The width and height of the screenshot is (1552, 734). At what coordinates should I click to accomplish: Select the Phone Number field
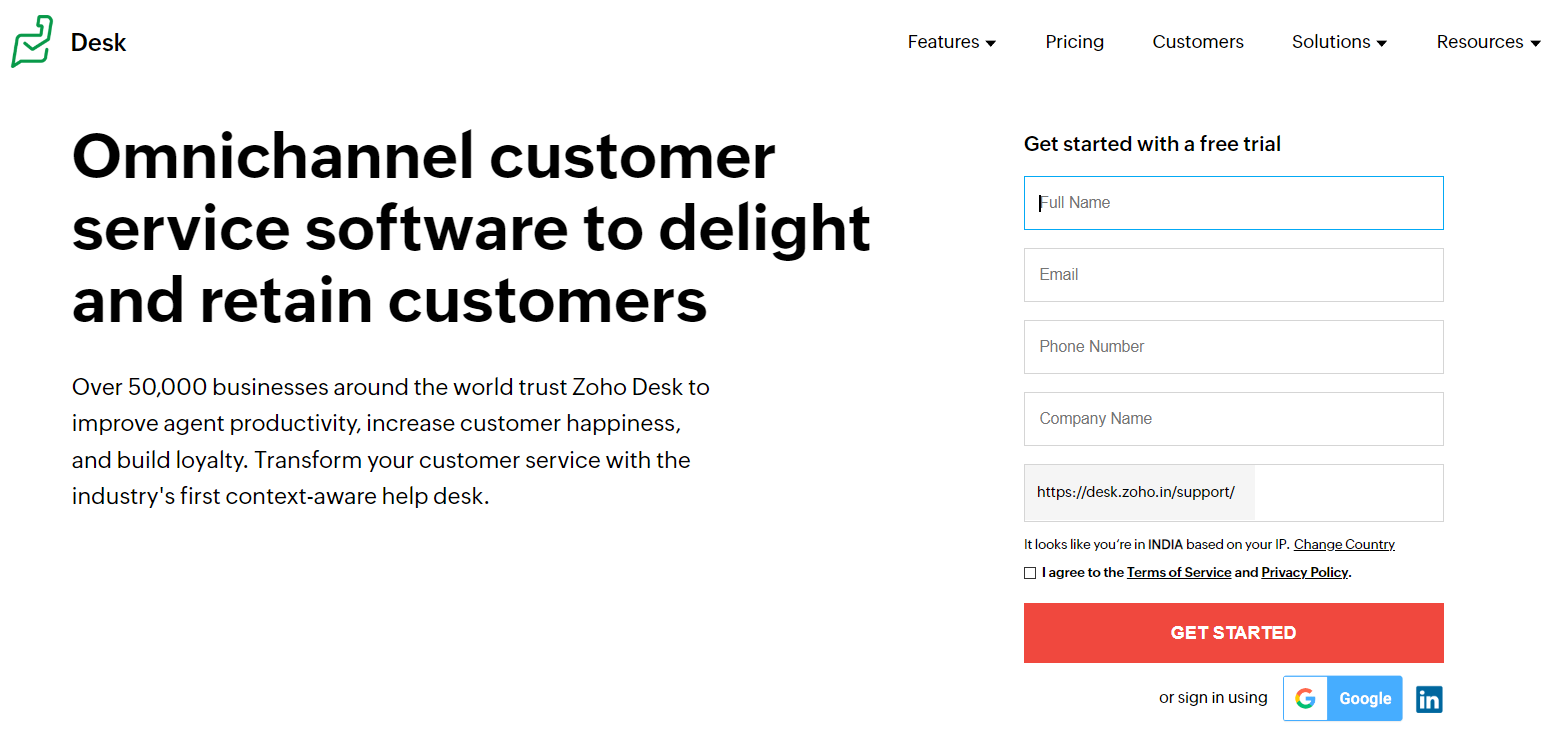(x=1233, y=347)
